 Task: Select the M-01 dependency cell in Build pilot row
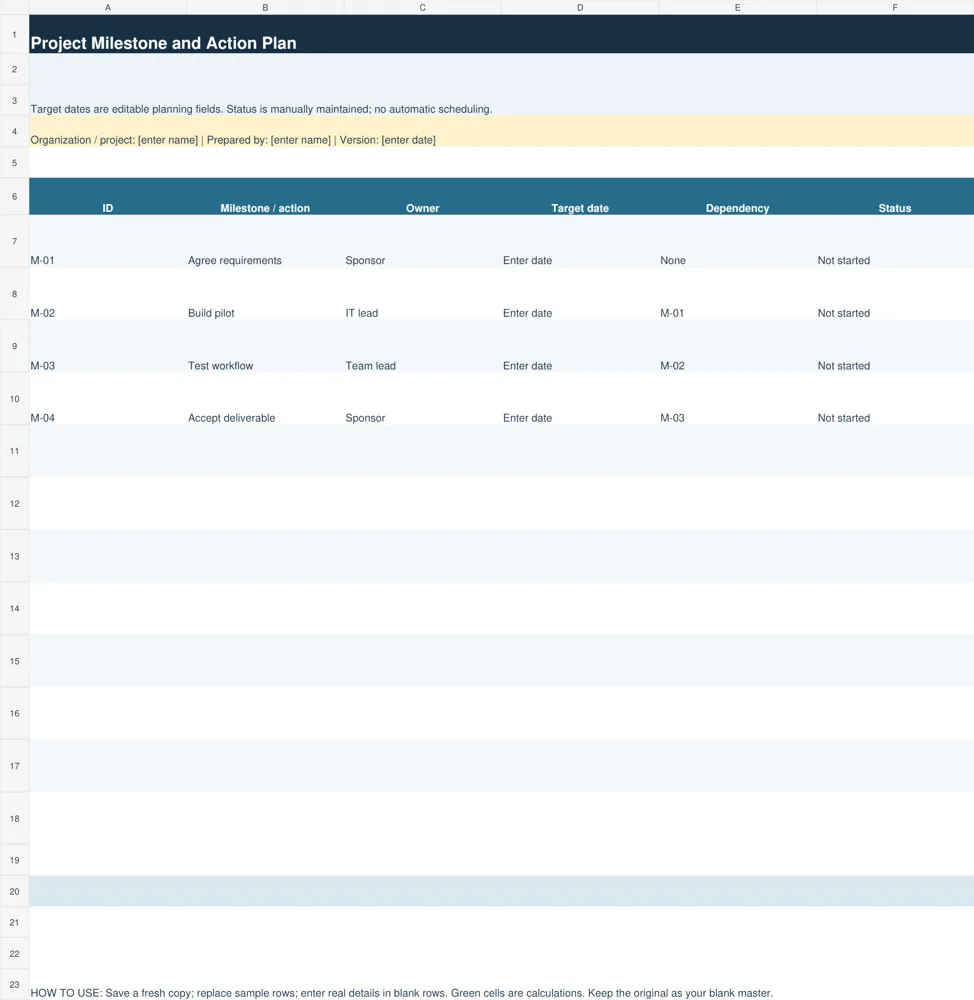point(738,294)
